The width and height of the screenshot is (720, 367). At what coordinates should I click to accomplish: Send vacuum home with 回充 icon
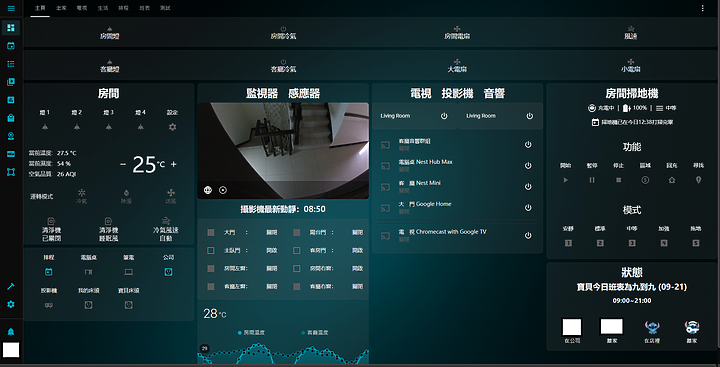672,180
